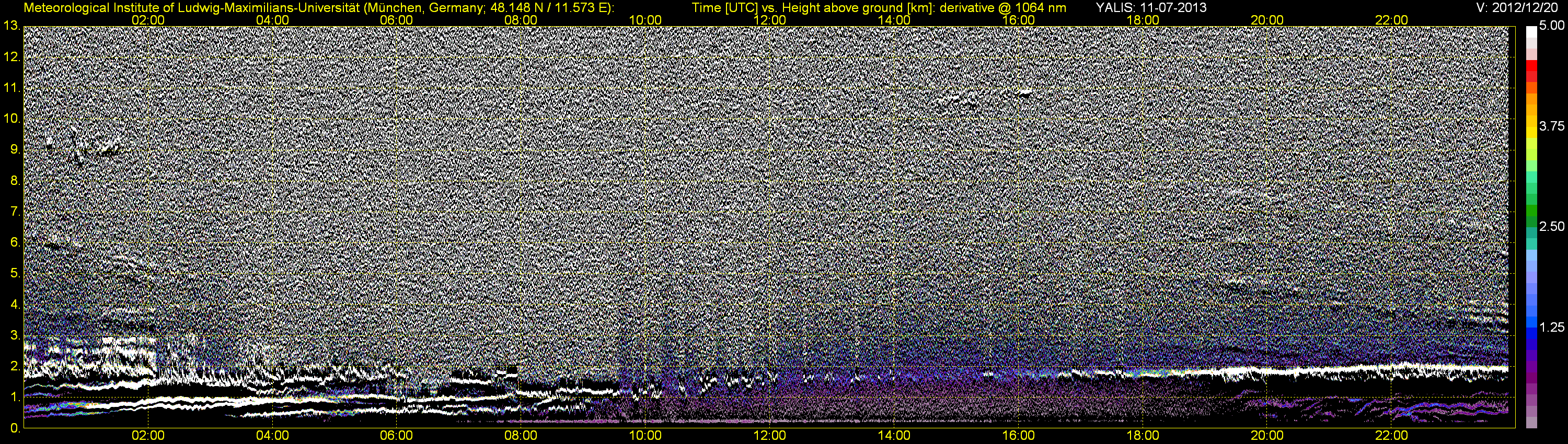1568x444 pixels.
Task: Click the 22:00 label on upper time axis
Action: click(1392, 20)
